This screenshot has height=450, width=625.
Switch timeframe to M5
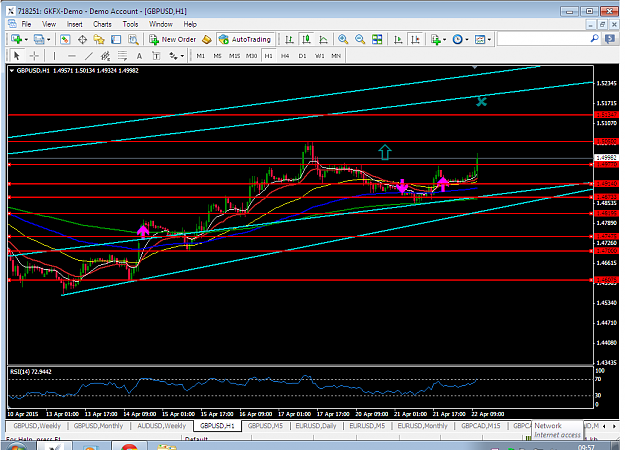click(217, 56)
